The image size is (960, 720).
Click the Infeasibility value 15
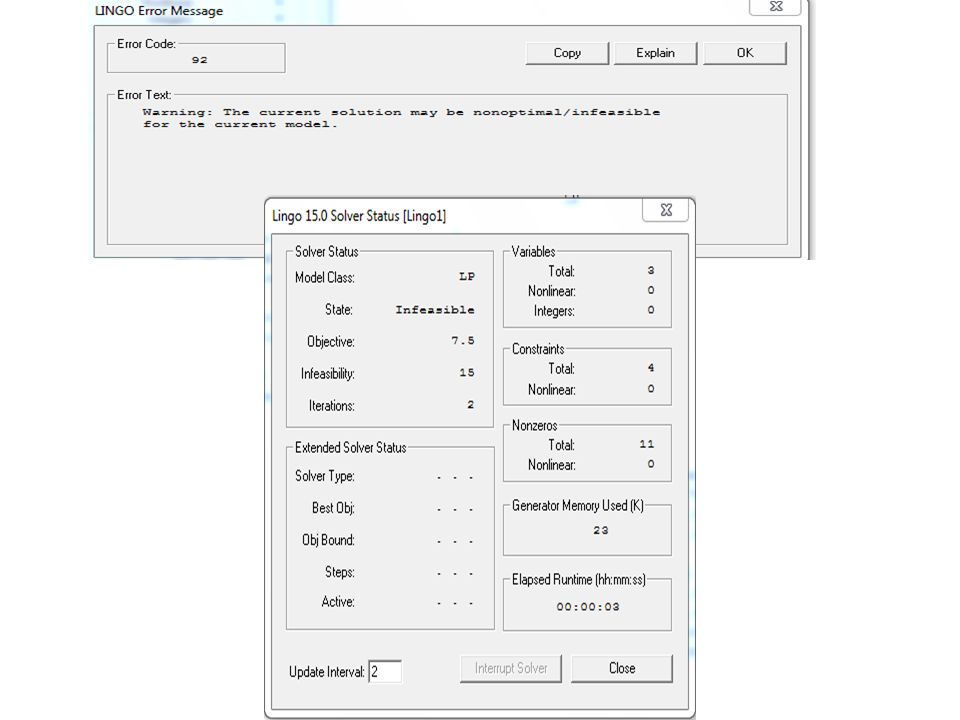pos(467,372)
